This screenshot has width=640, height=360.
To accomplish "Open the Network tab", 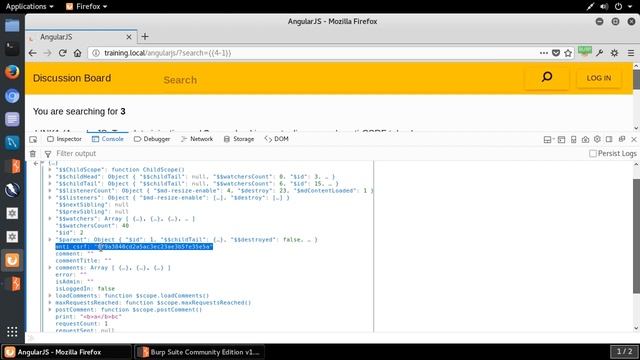I will (x=197, y=139).
